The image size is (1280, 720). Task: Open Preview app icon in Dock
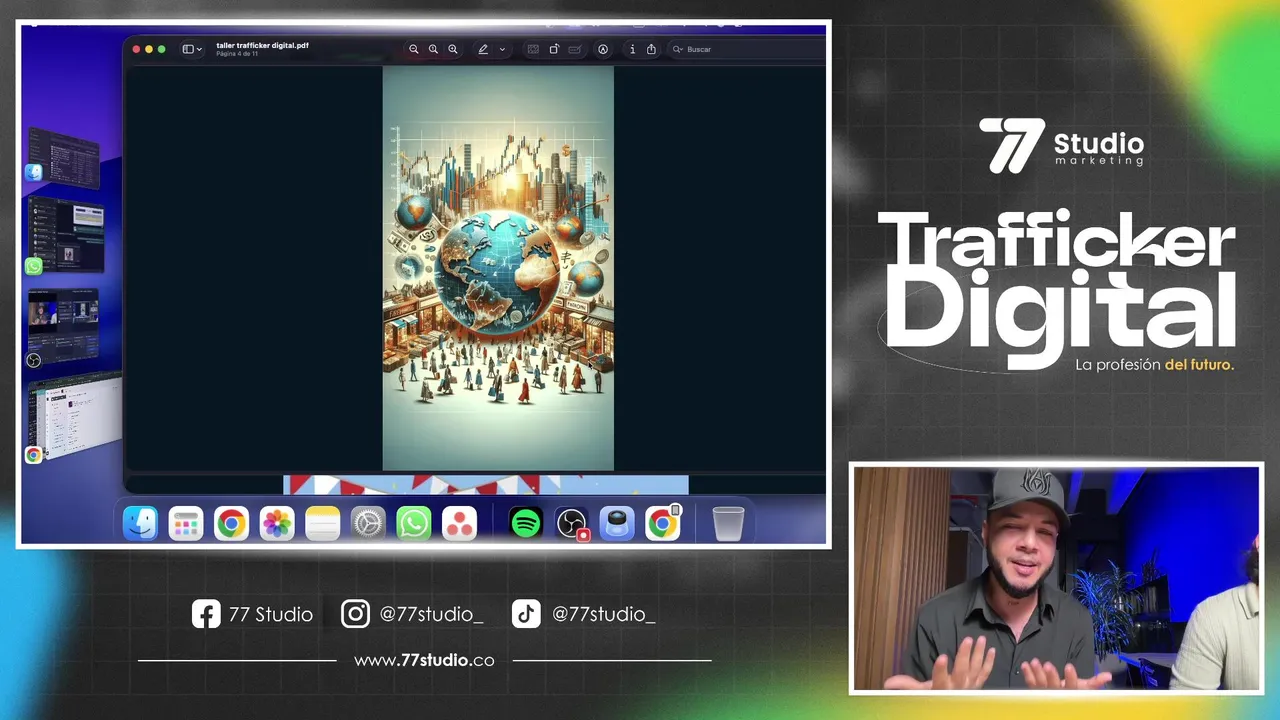tap(617, 523)
